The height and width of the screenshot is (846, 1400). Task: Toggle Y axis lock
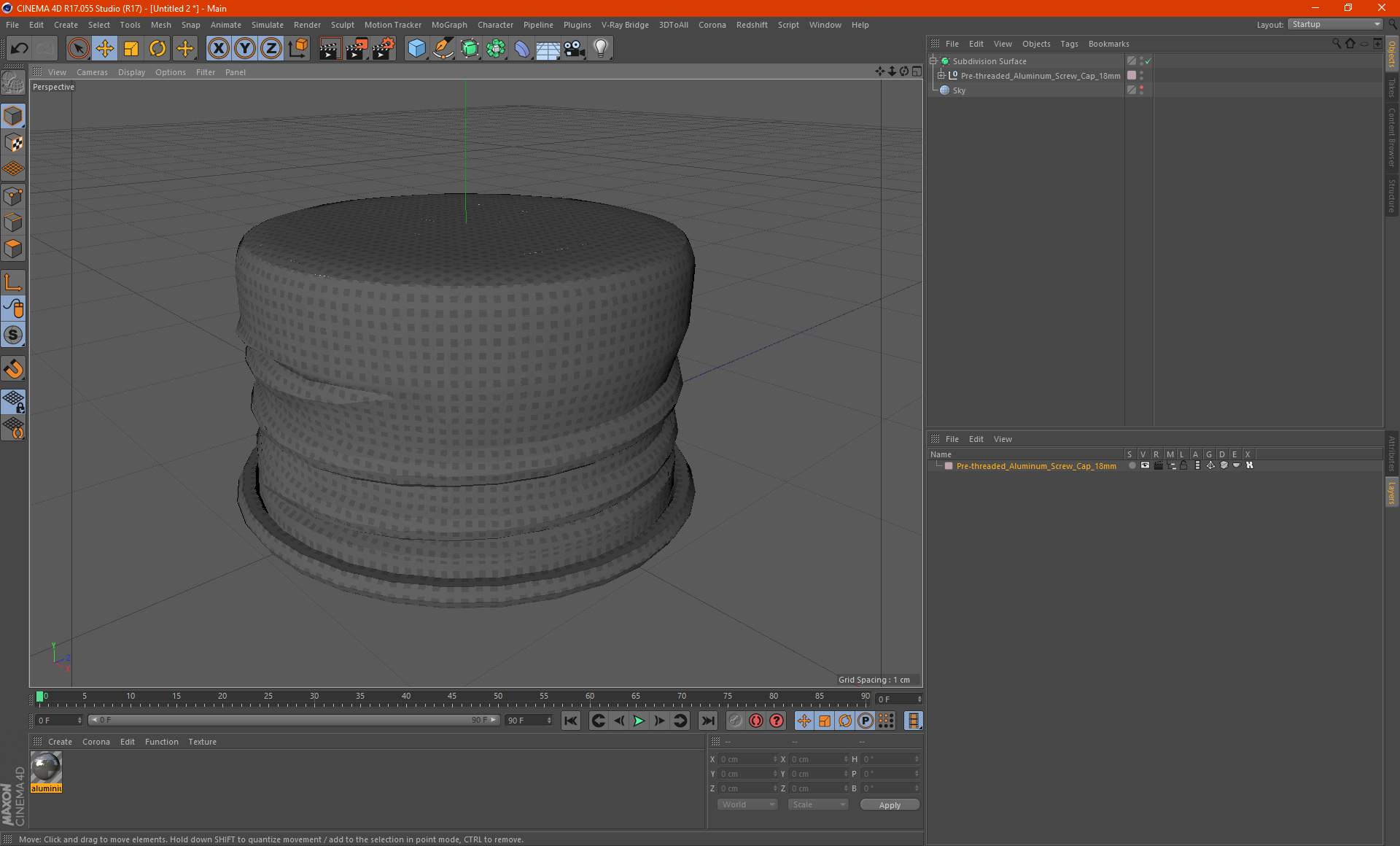(x=245, y=49)
